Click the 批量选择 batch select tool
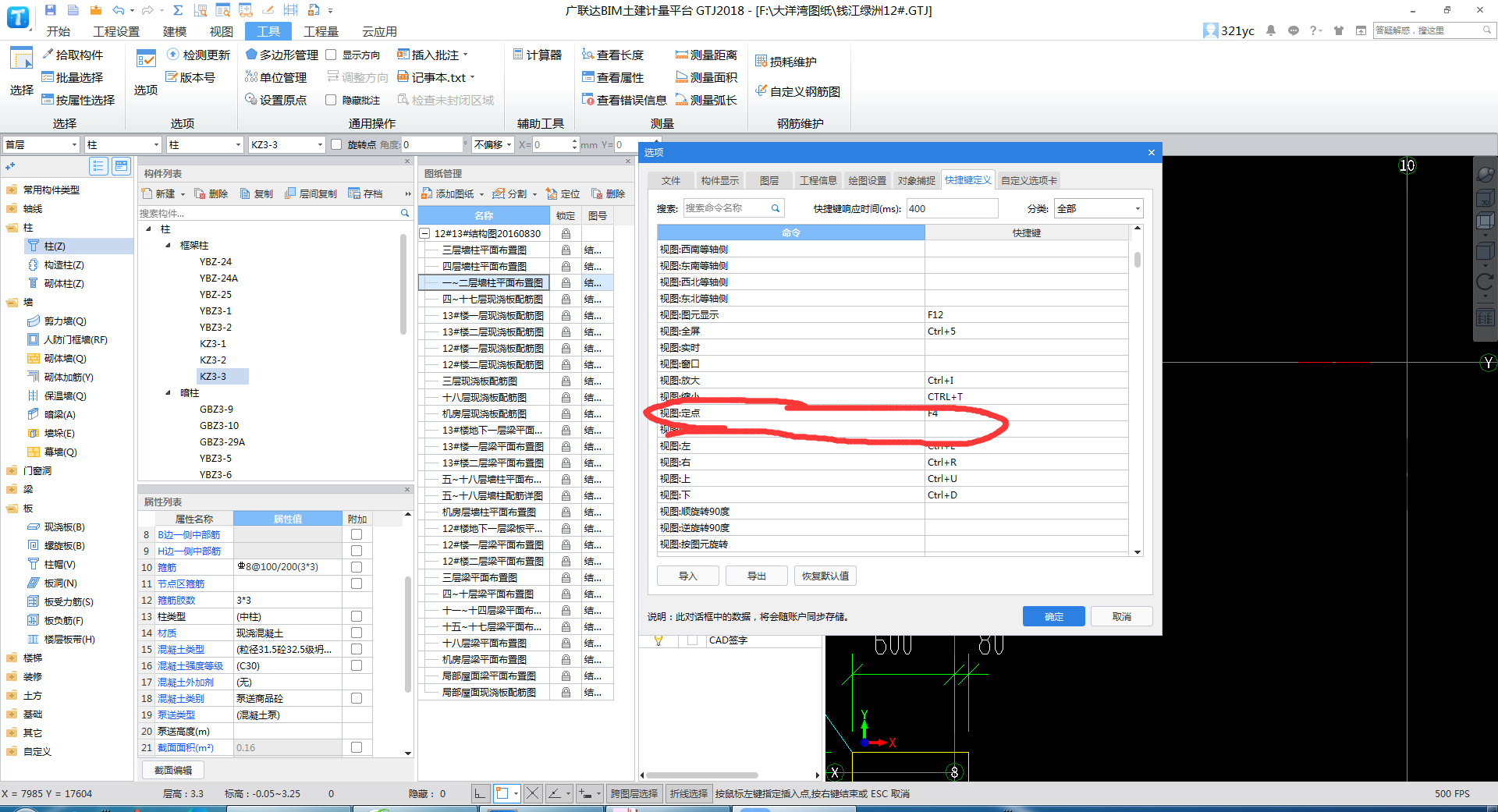This screenshot has height=812, width=1498. tap(73, 77)
